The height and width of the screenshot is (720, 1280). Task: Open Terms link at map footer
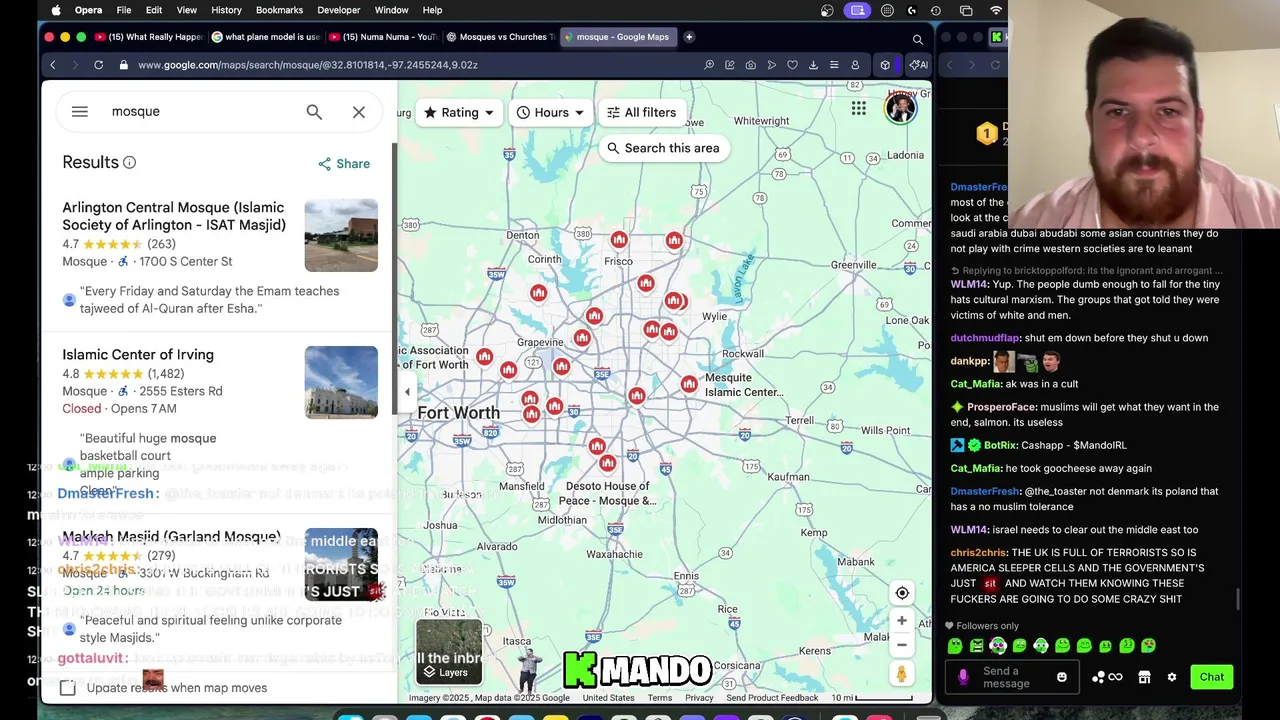660,698
